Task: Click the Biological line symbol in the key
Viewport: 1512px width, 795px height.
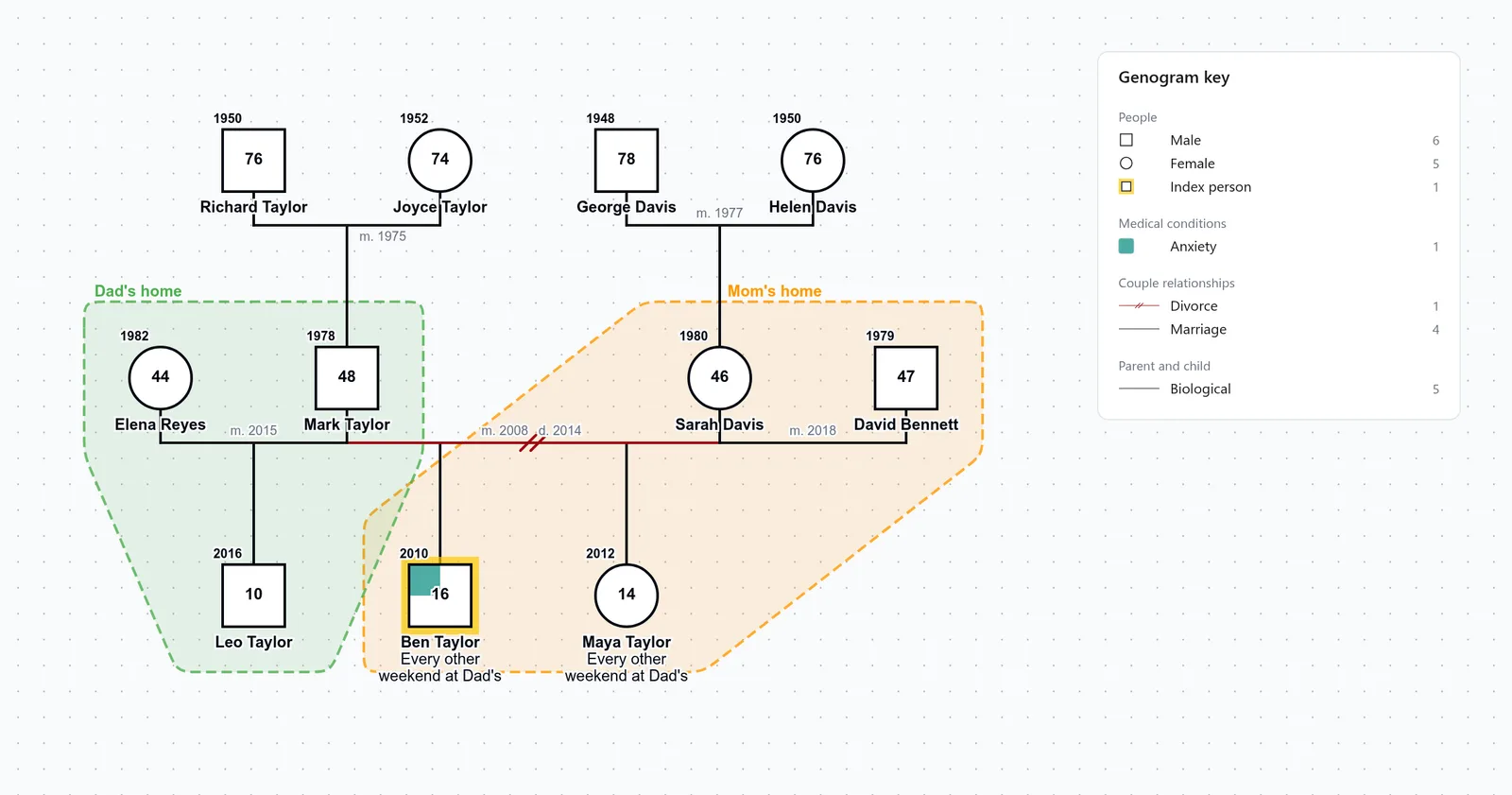Action: click(x=1139, y=389)
